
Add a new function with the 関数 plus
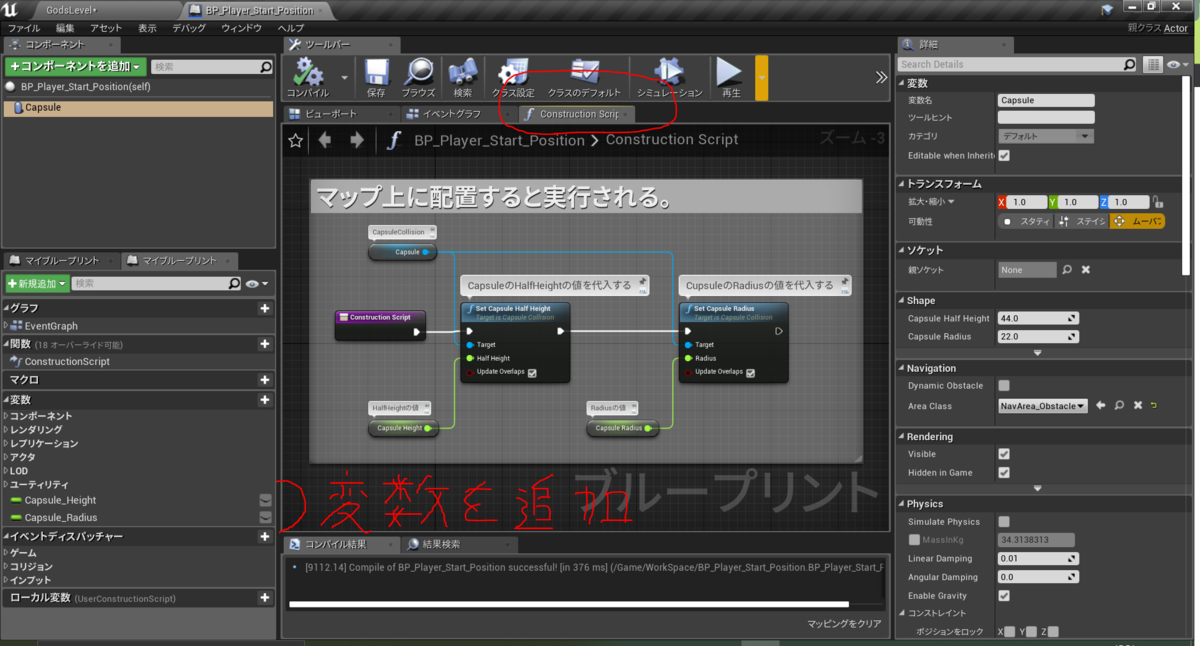tap(264, 344)
